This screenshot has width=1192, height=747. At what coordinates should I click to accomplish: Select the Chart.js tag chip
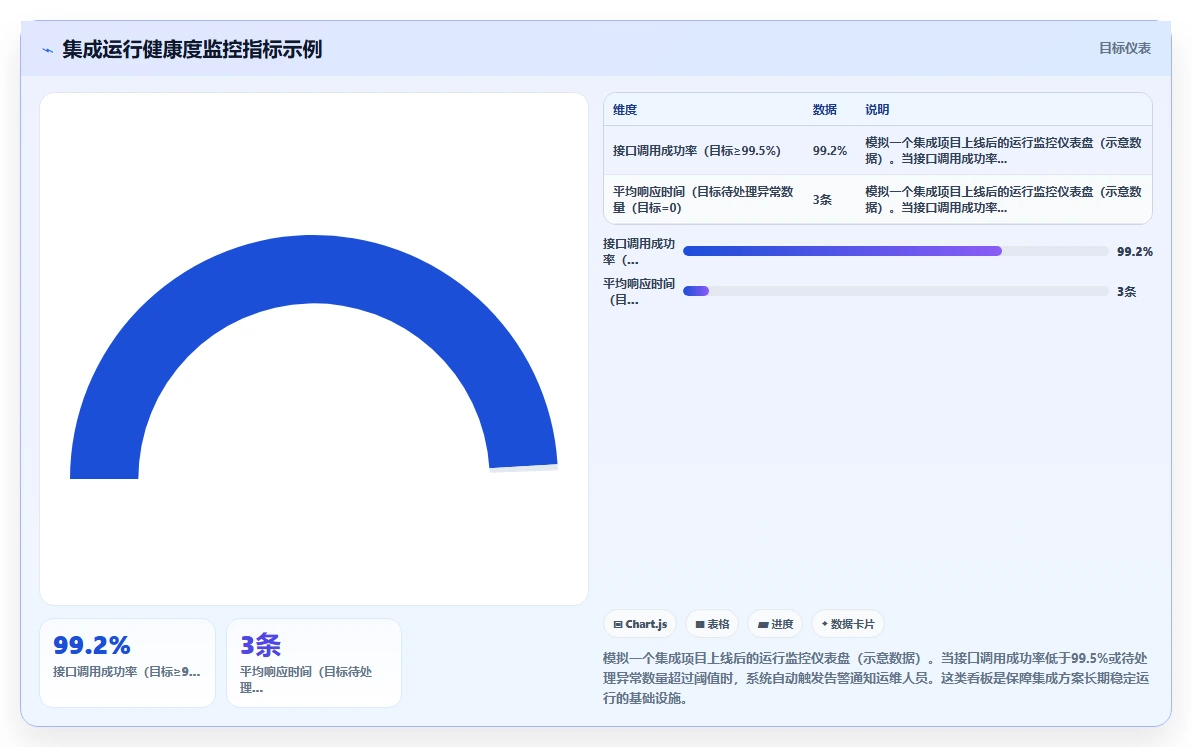[640, 624]
